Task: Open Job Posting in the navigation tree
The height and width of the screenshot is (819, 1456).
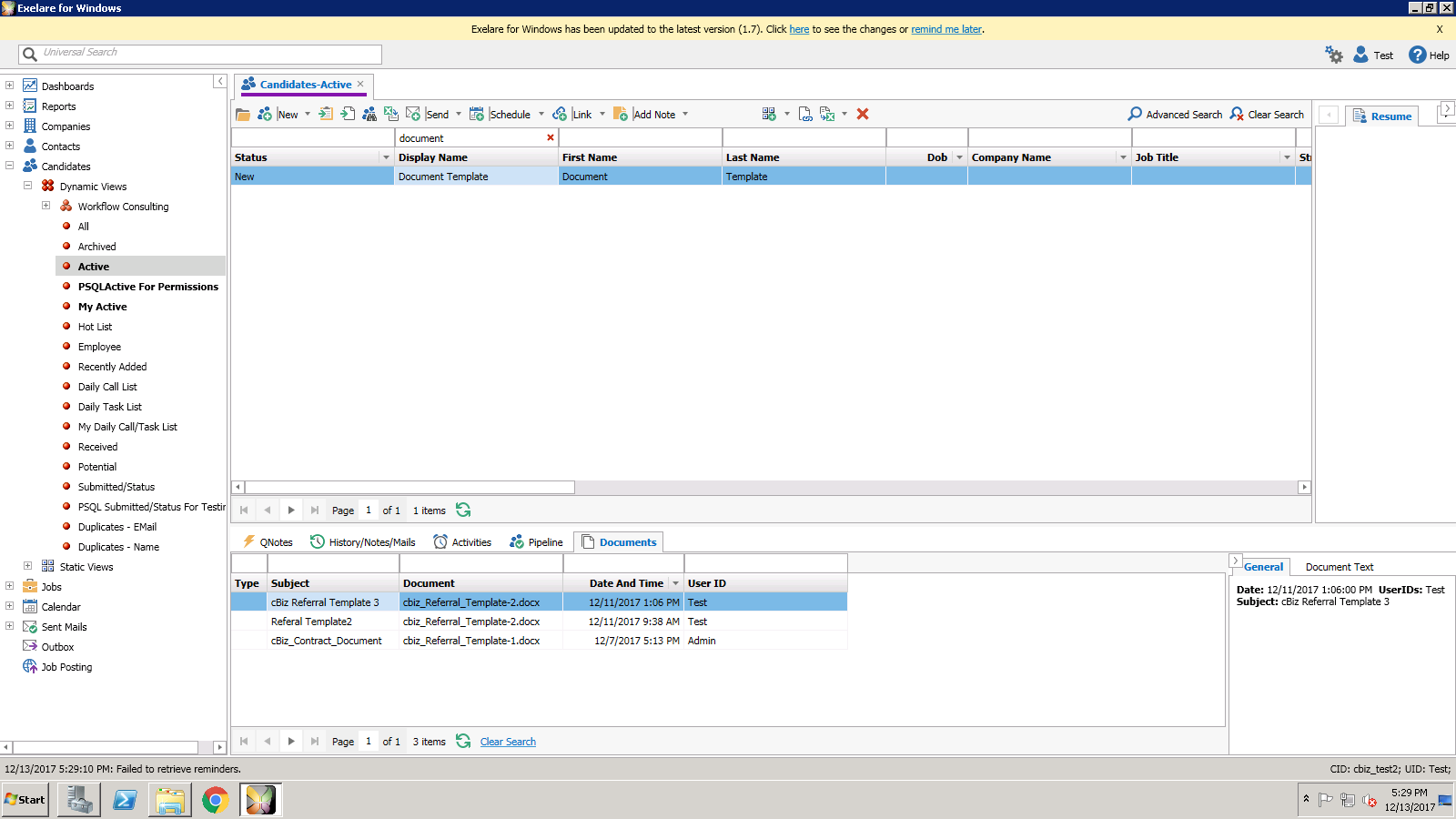Action: click(x=66, y=667)
